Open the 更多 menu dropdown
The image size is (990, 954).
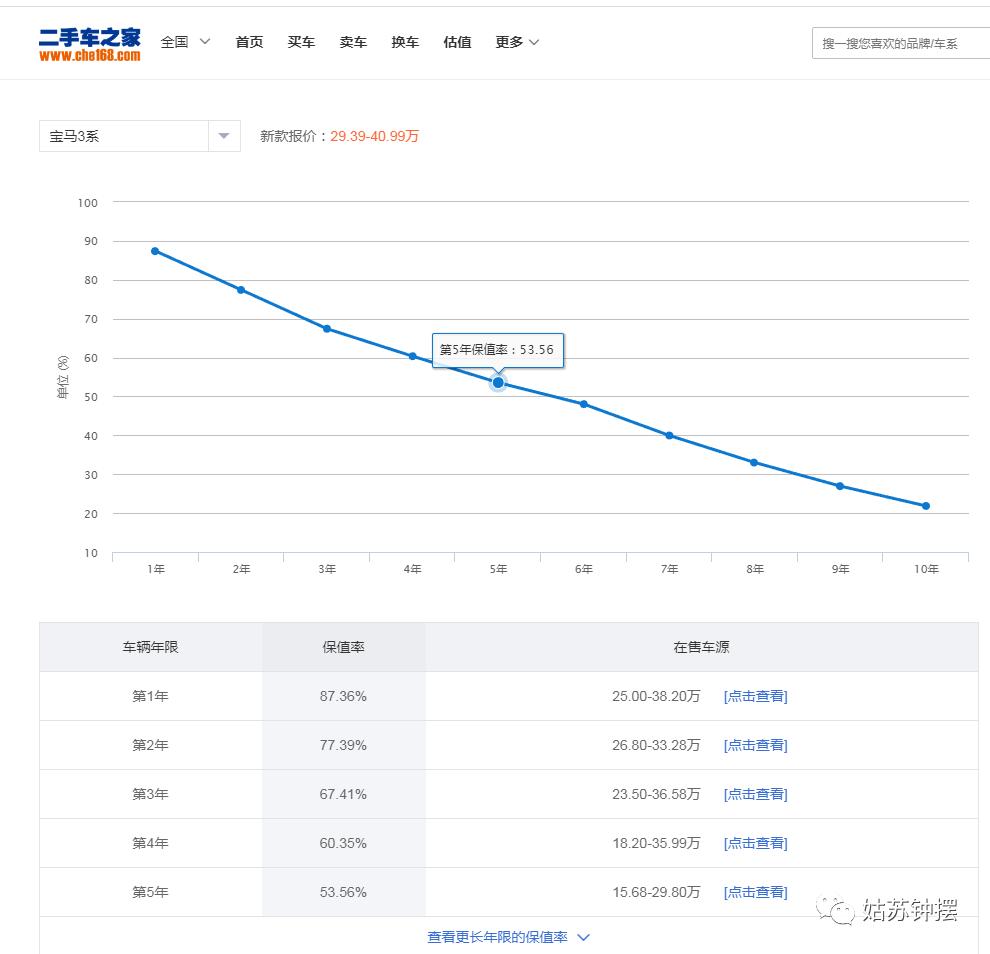point(515,42)
